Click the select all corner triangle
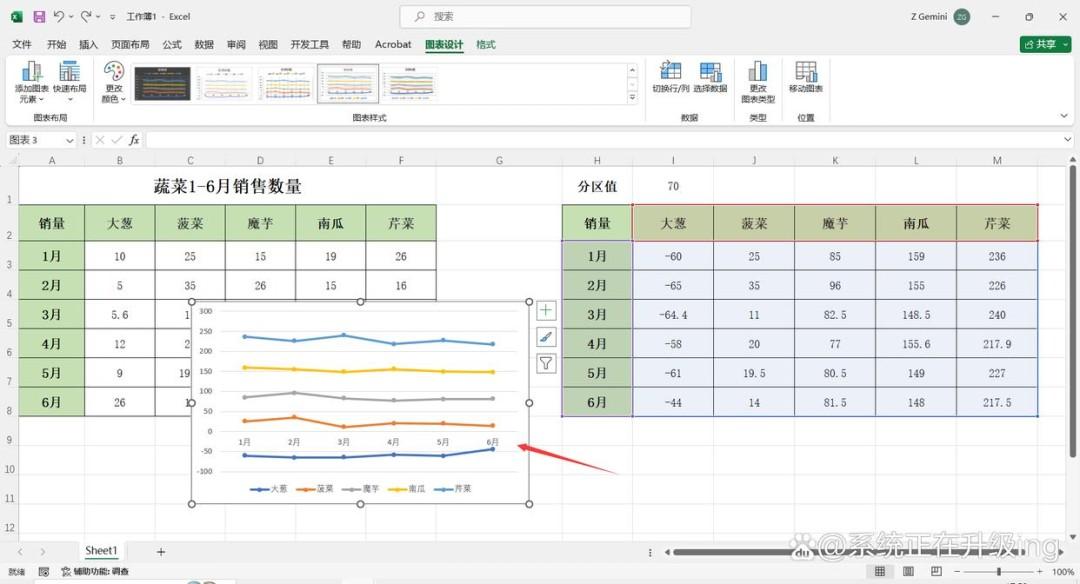 (12, 160)
